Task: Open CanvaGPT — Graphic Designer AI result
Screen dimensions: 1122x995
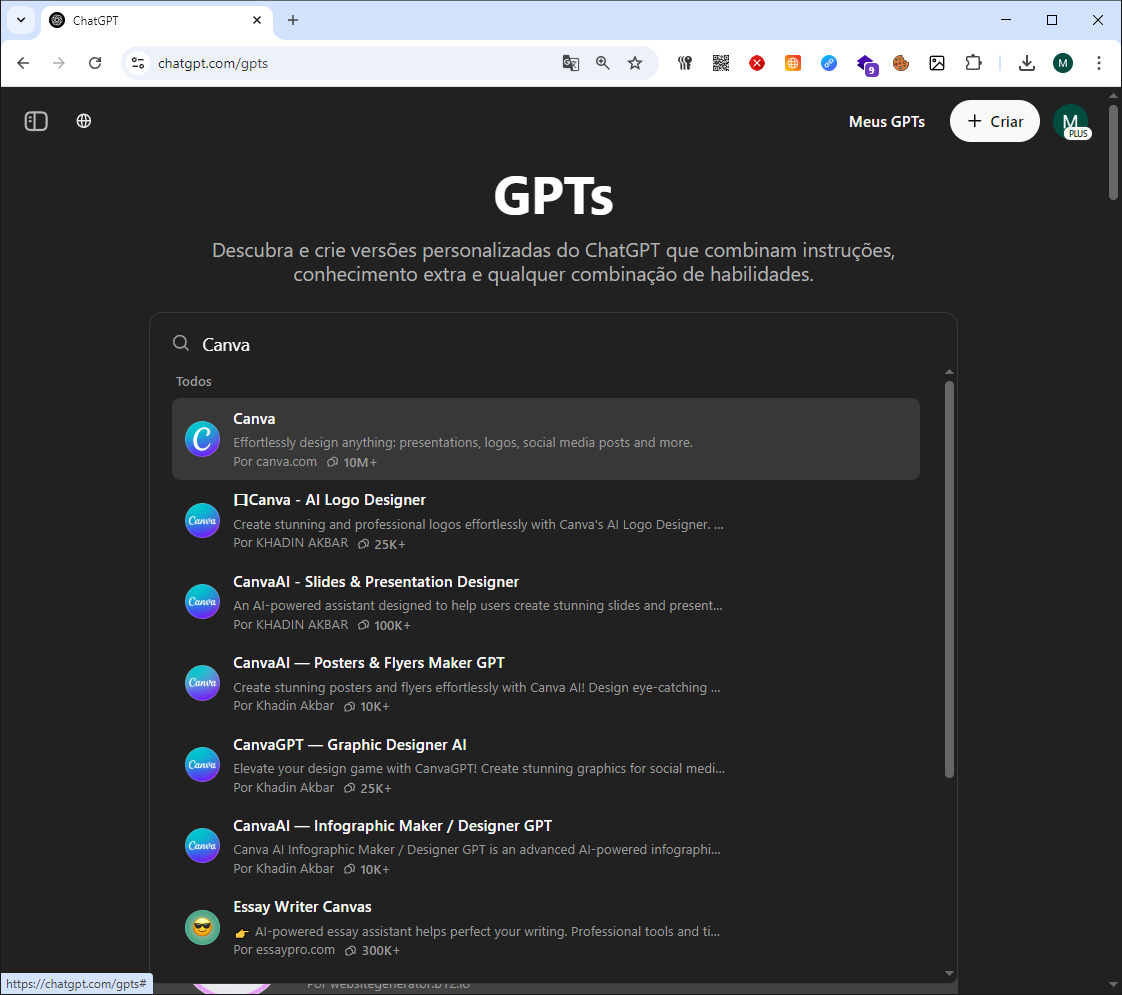Action: [x=546, y=764]
